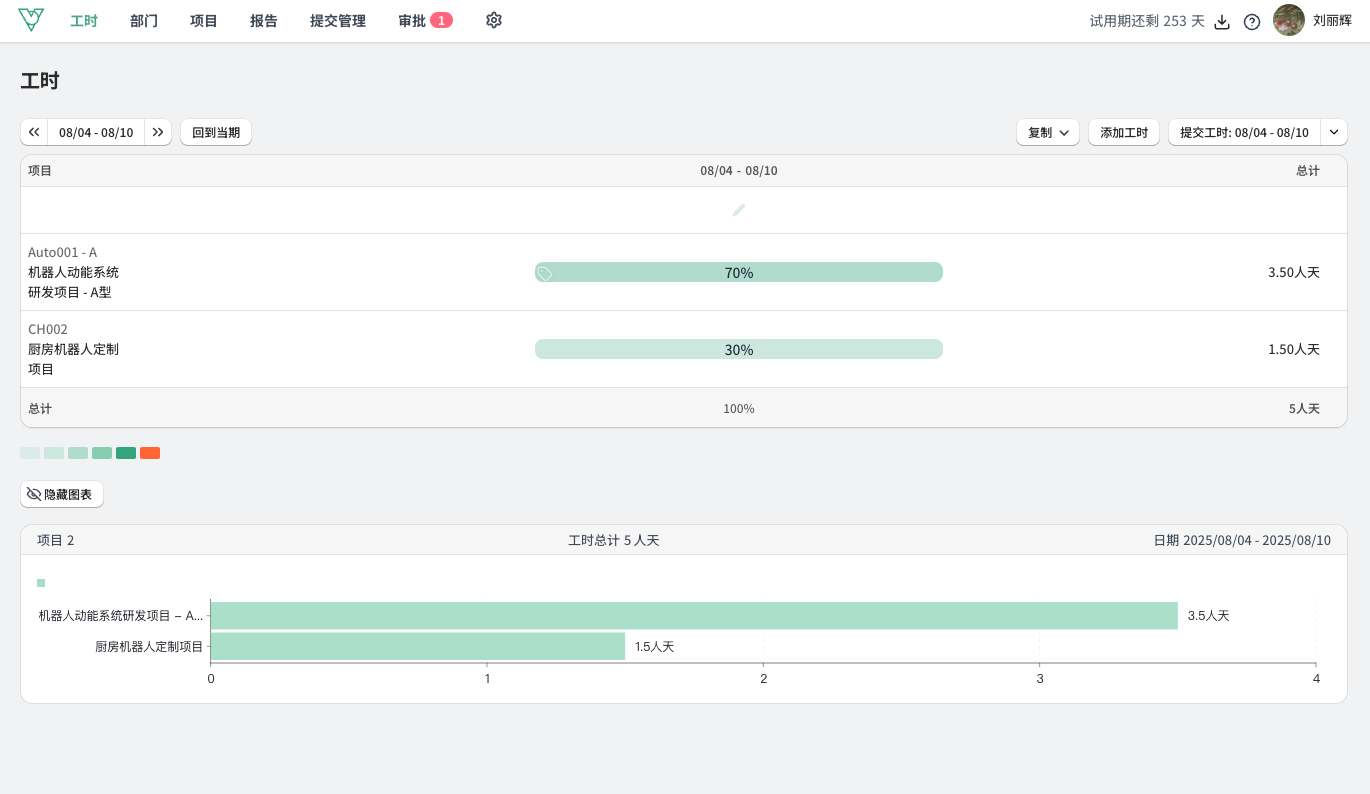Click the 回到当期 button
The width and height of the screenshot is (1370, 794).
pos(216,132)
